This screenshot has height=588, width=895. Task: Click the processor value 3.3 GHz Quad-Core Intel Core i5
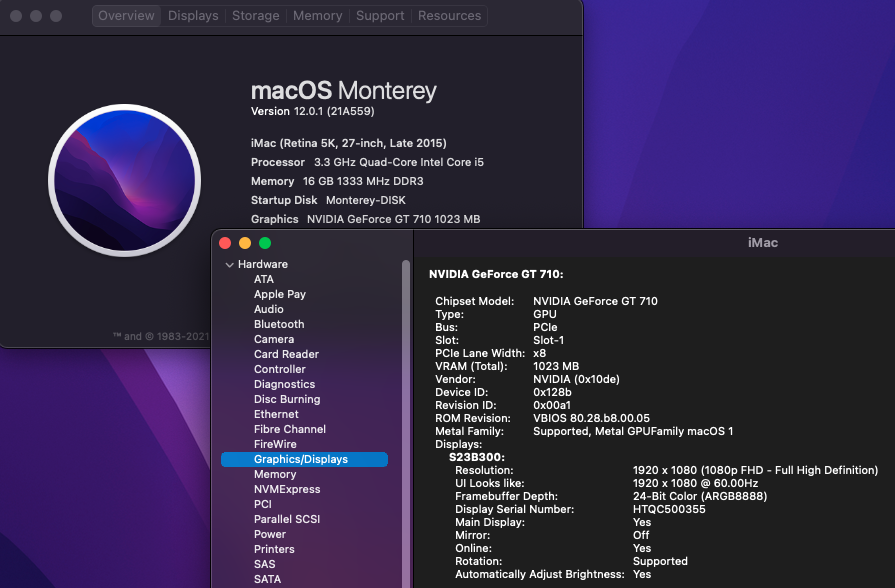399,162
